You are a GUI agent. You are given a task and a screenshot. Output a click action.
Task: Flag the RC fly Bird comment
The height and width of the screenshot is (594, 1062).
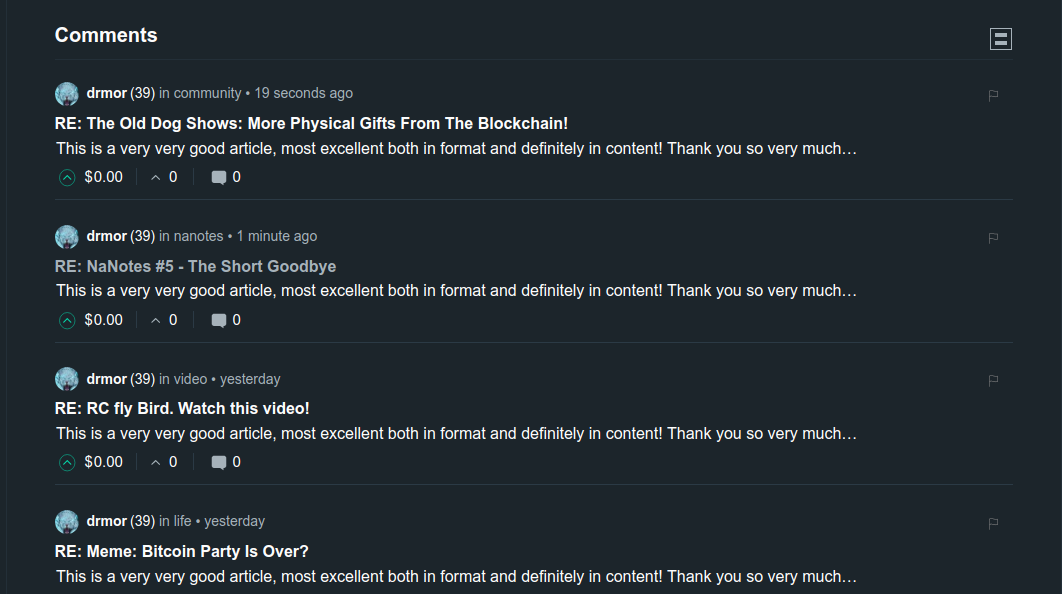coord(993,381)
